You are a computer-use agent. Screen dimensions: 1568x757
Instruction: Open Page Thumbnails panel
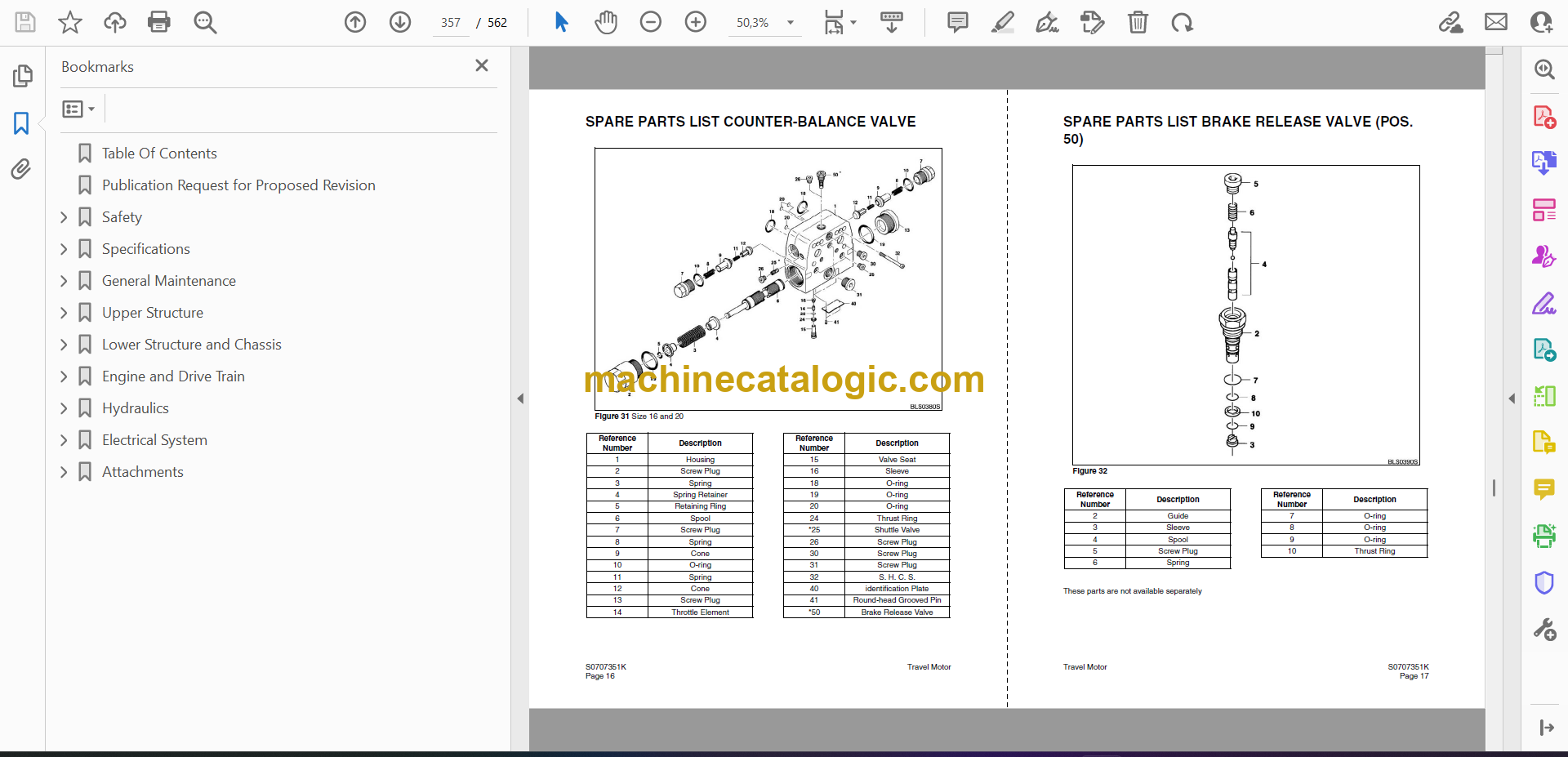[x=22, y=76]
